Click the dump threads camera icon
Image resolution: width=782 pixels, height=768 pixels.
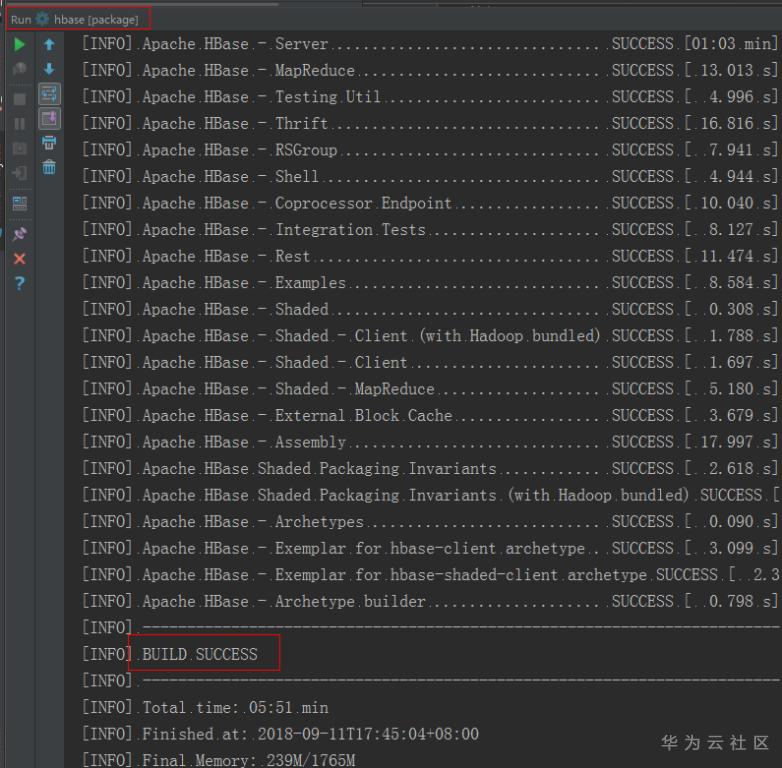coord(19,149)
